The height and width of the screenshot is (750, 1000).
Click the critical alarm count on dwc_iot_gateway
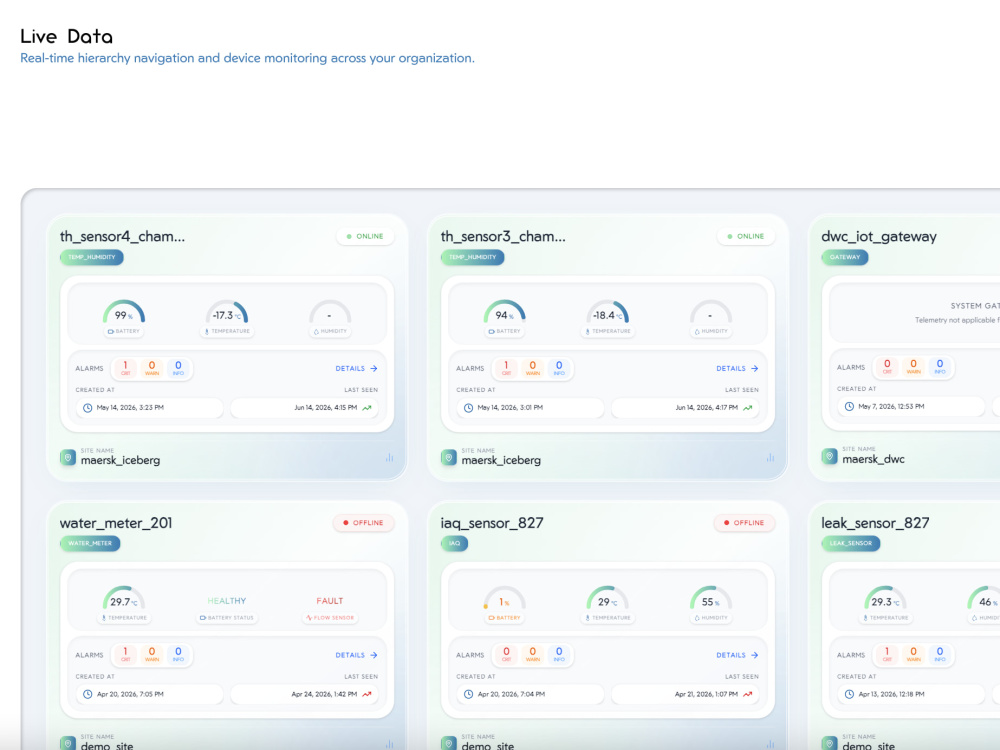[x=887, y=367]
